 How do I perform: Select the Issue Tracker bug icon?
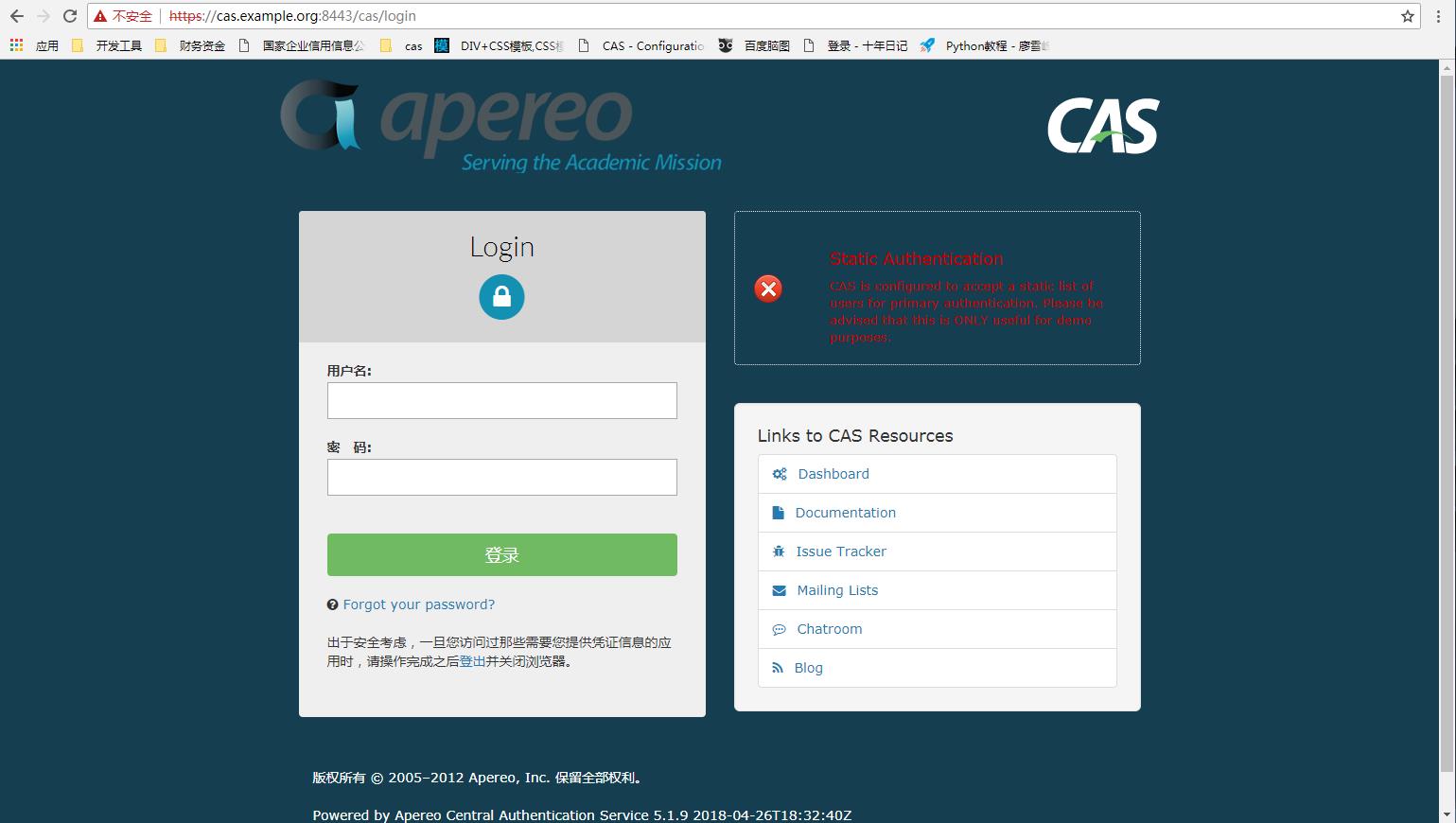click(779, 551)
